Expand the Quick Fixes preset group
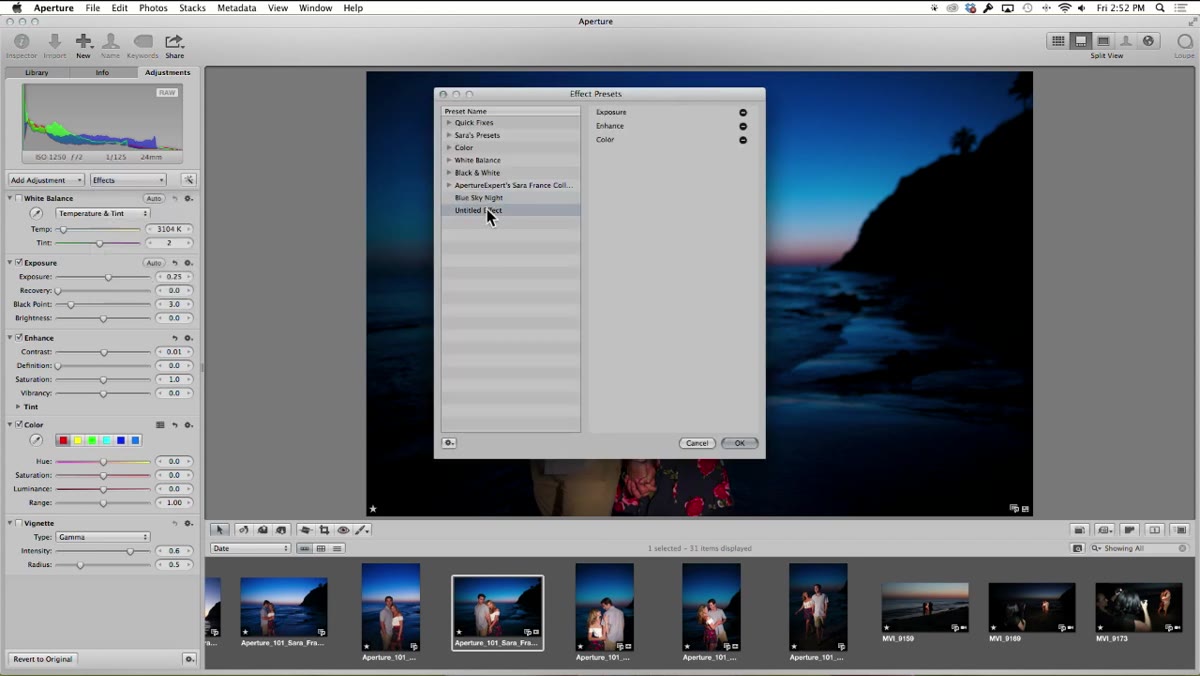The width and height of the screenshot is (1200, 676). (449, 123)
